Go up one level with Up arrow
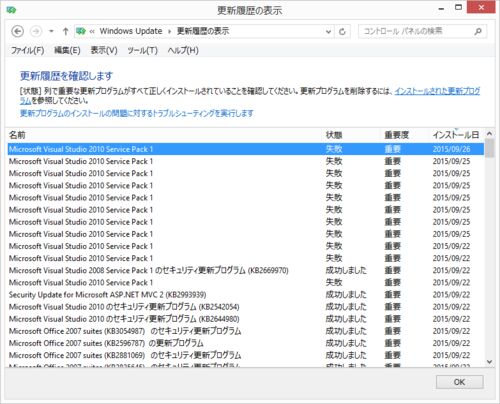The width and height of the screenshot is (500, 404). 65,31
